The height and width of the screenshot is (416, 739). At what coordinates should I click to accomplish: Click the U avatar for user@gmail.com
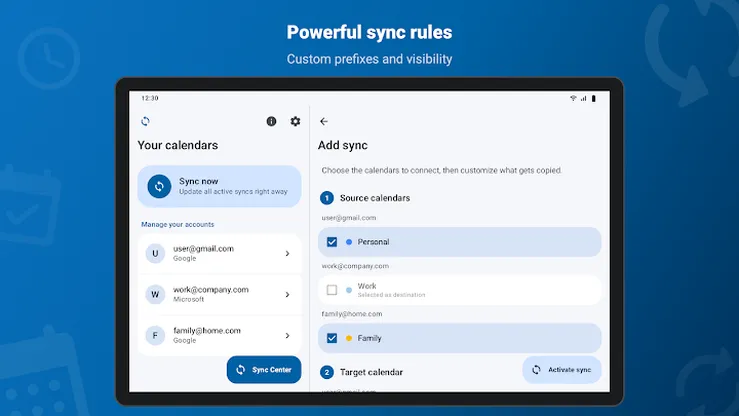[x=155, y=253]
